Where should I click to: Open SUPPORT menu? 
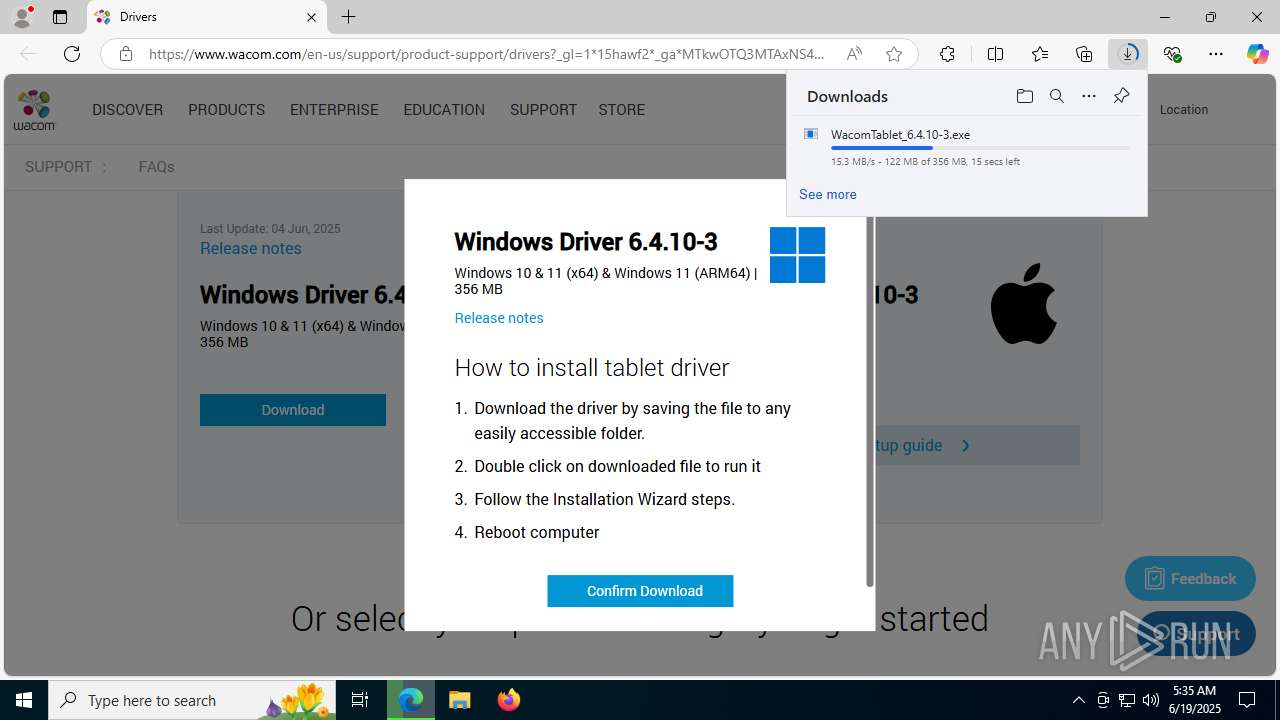(543, 110)
